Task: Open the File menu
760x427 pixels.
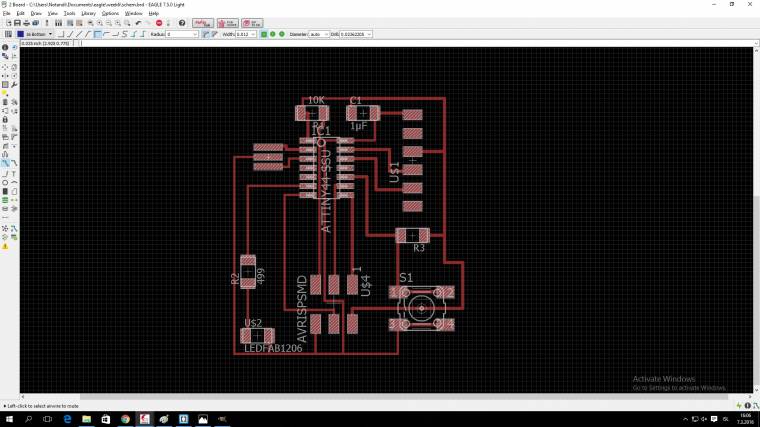Action: pyautogui.click(x=6, y=14)
